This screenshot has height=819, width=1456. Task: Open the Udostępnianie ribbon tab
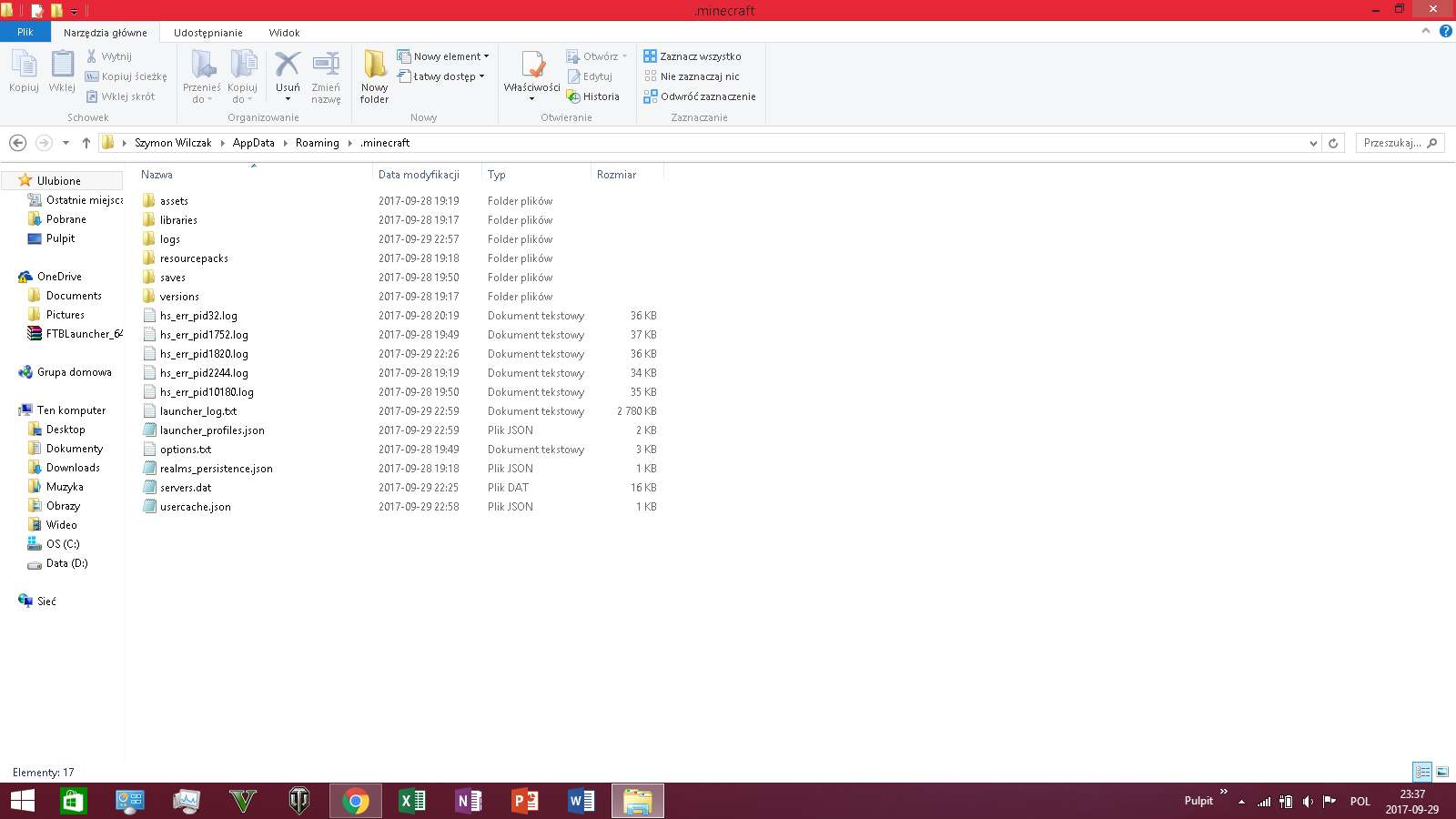click(207, 33)
